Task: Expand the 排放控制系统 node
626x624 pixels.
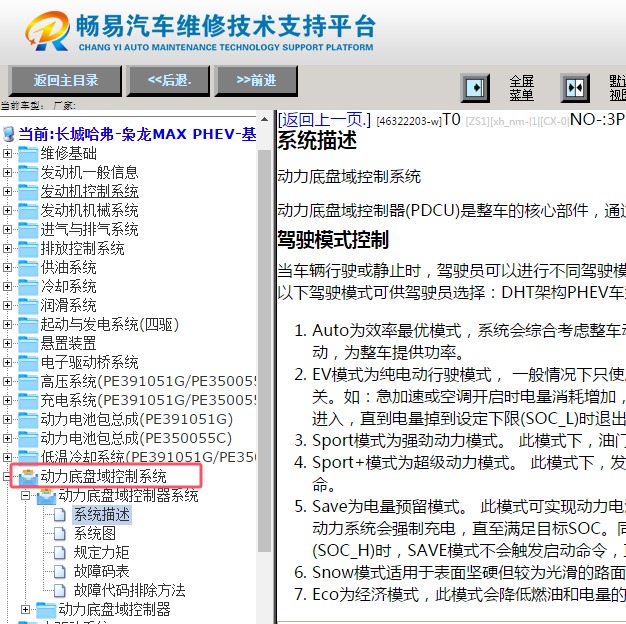Action: click(x=7, y=248)
